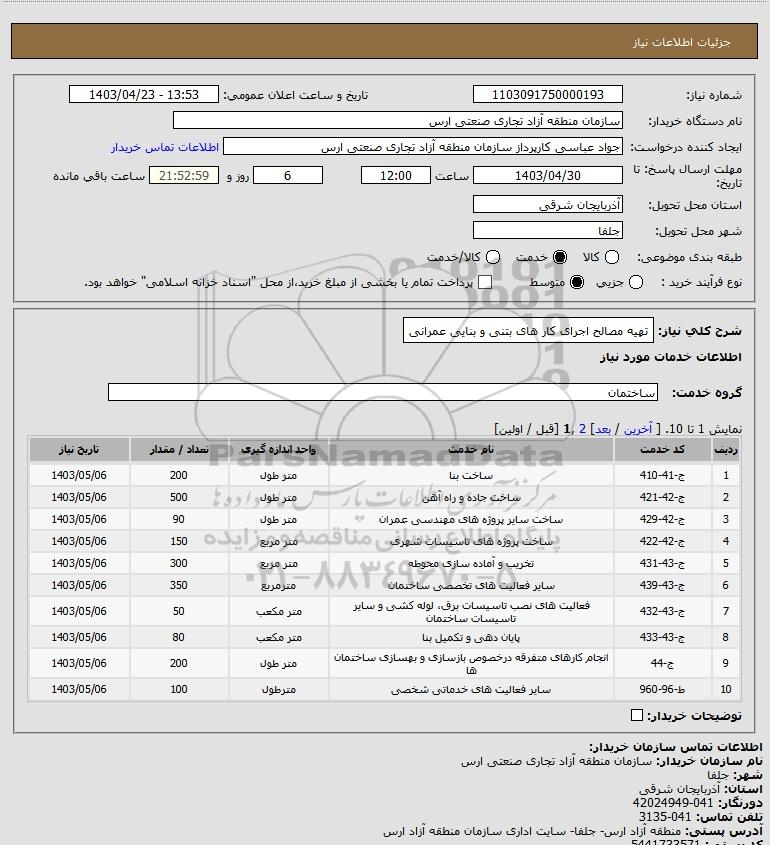Click the fax number 42024949-041
Screen dimensions: 770x845
pyautogui.click(x=672, y=803)
